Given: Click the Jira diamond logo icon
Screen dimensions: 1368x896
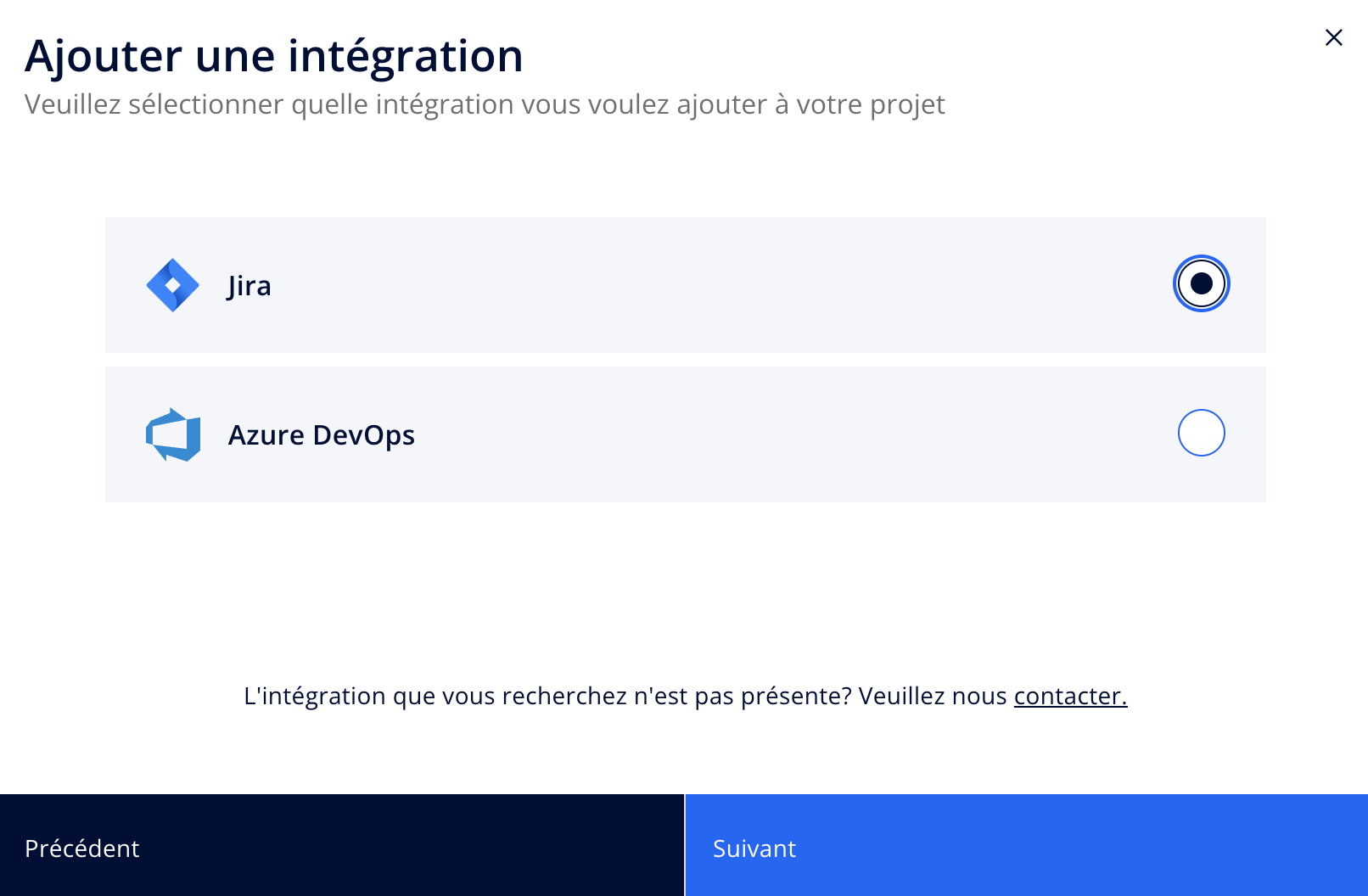Looking at the screenshot, I should (x=173, y=285).
